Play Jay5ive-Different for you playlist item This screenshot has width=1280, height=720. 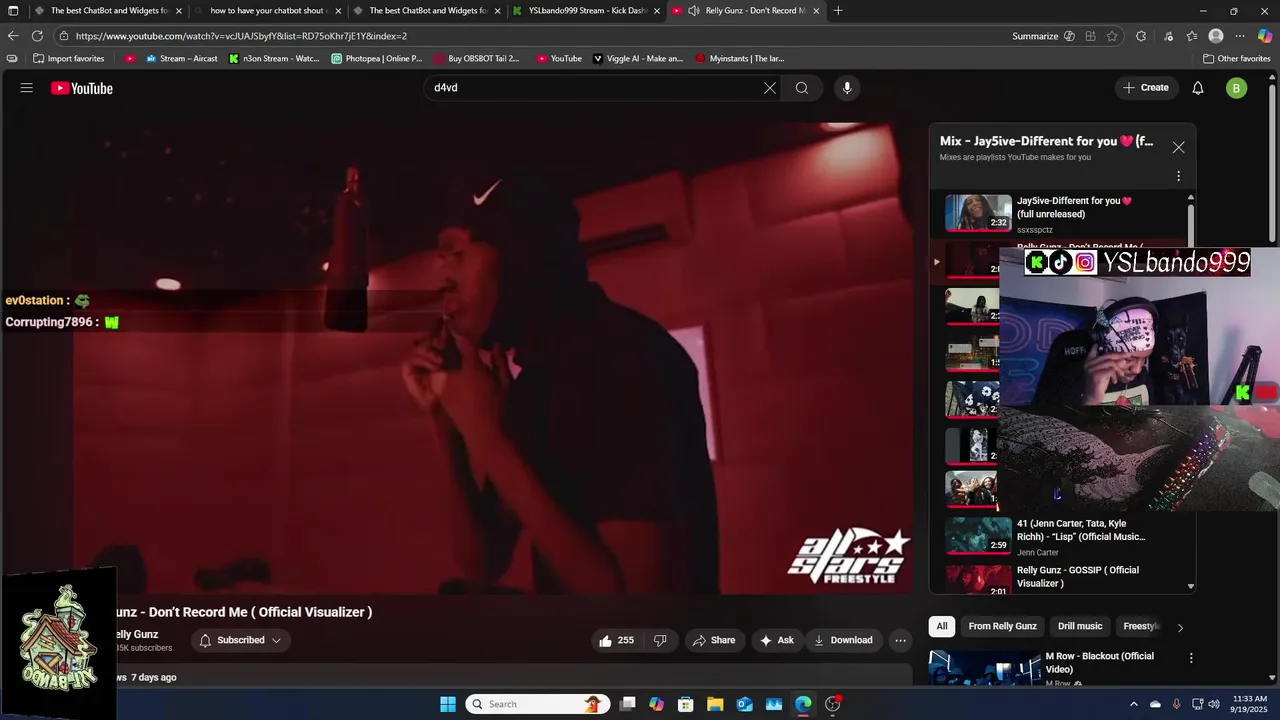(1060, 212)
